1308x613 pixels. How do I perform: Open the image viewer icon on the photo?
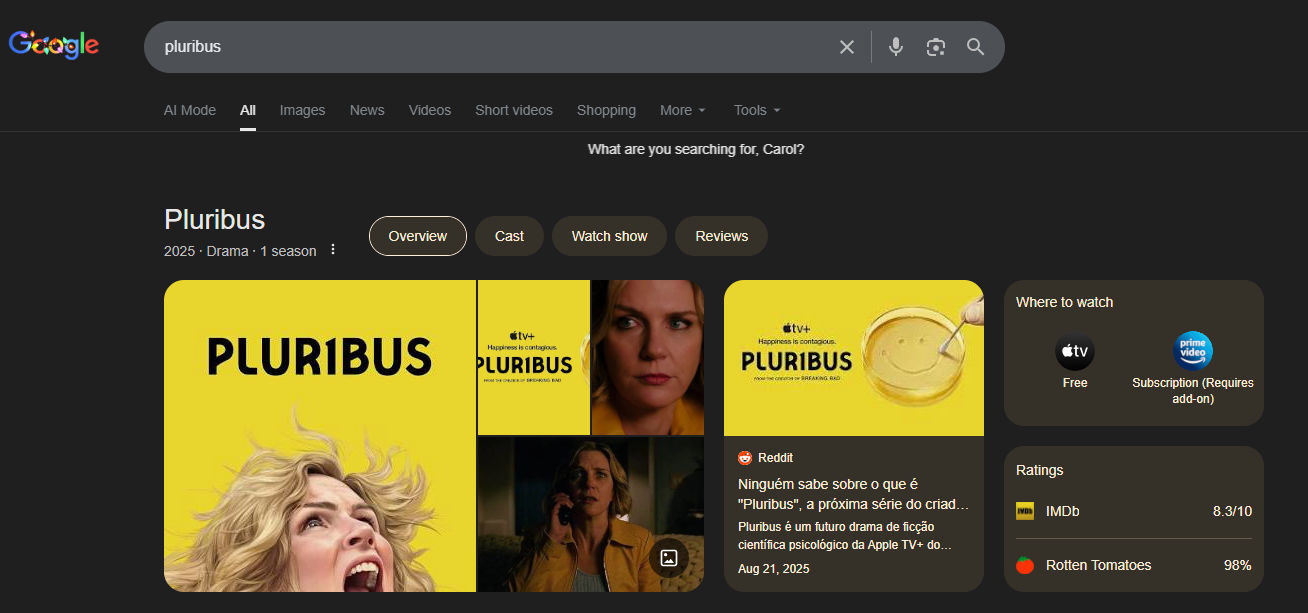(668, 560)
